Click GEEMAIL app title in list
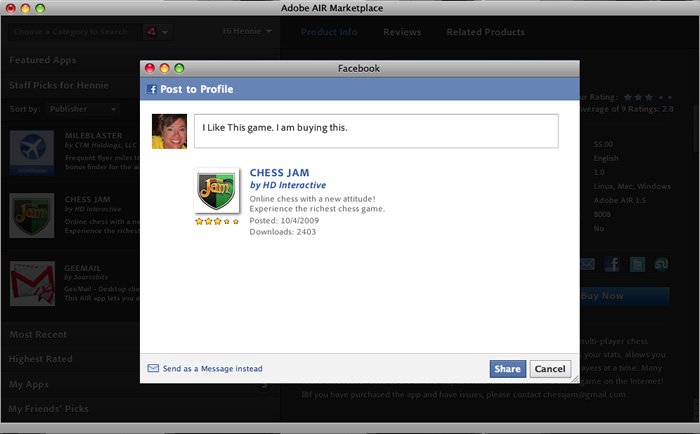This screenshot has height=434, width=700. [x=83, y=268]
